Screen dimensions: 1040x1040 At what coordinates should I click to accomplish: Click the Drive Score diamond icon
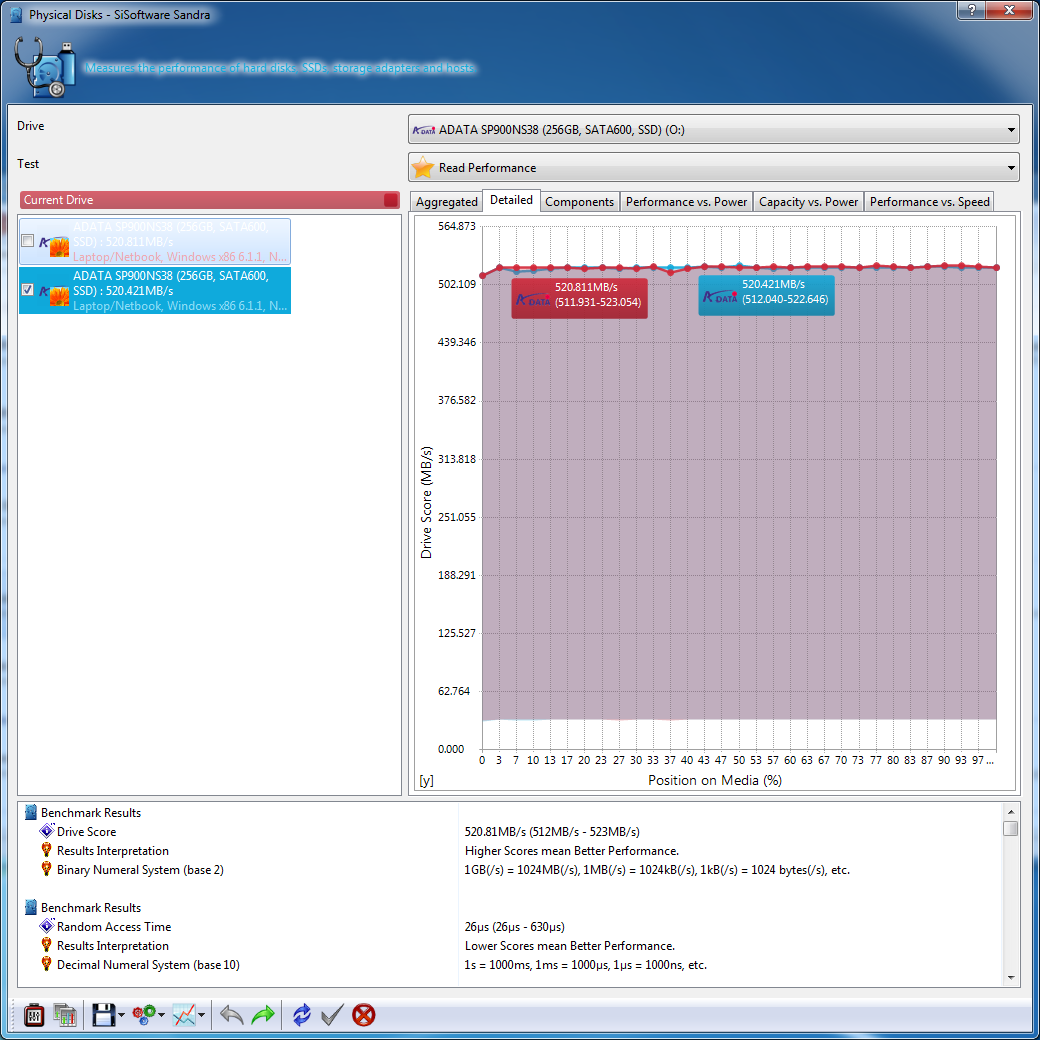point(46,831)
